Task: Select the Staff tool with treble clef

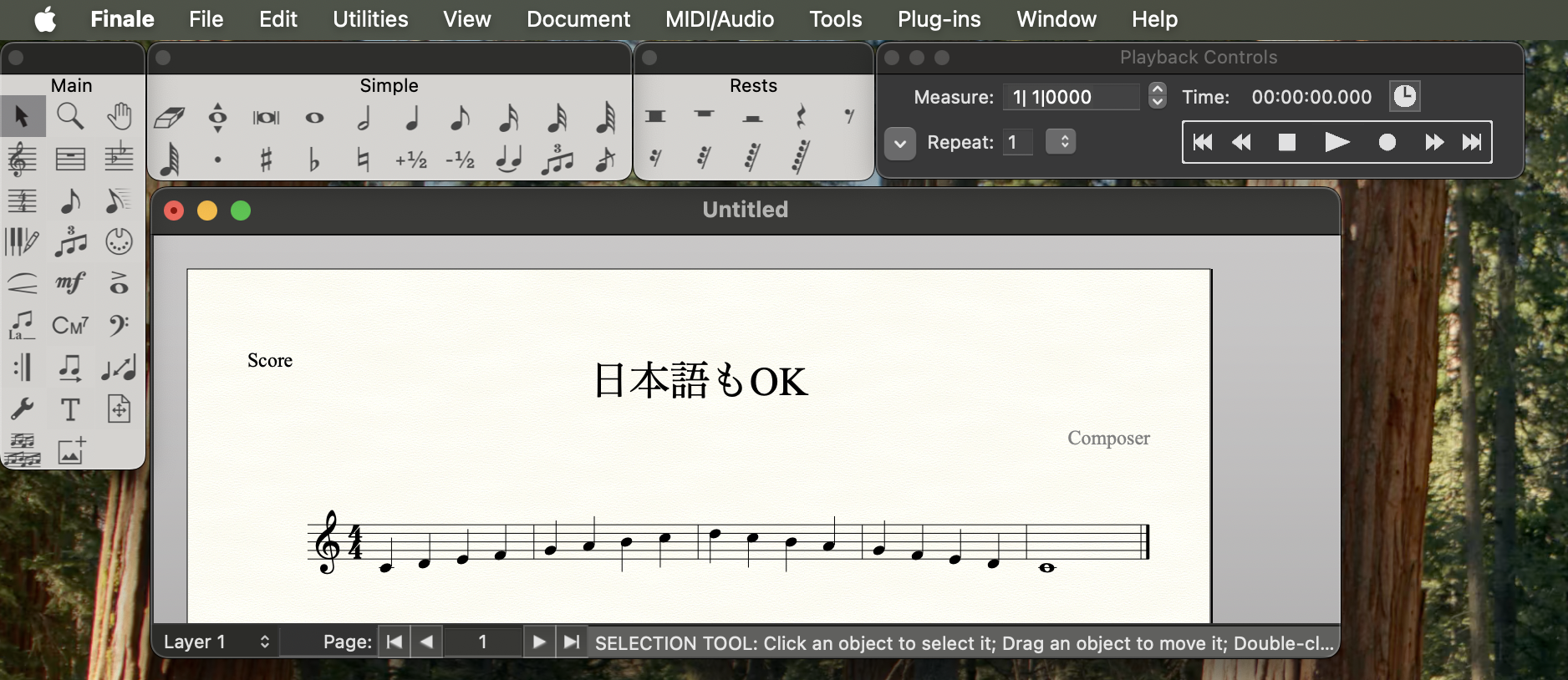Action: pos(23,159)
